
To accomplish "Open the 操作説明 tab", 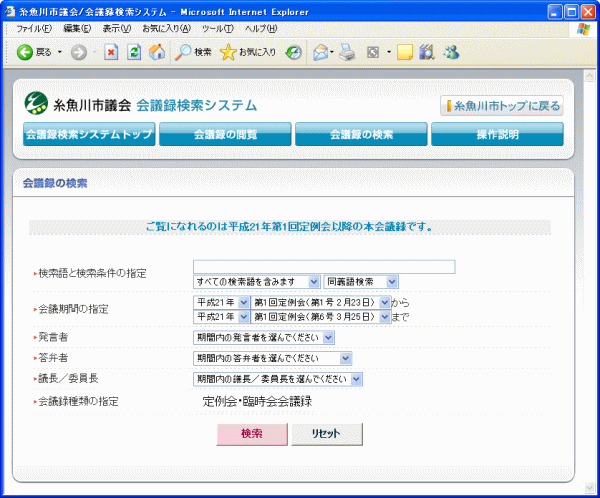I will (x=497, y=134).
